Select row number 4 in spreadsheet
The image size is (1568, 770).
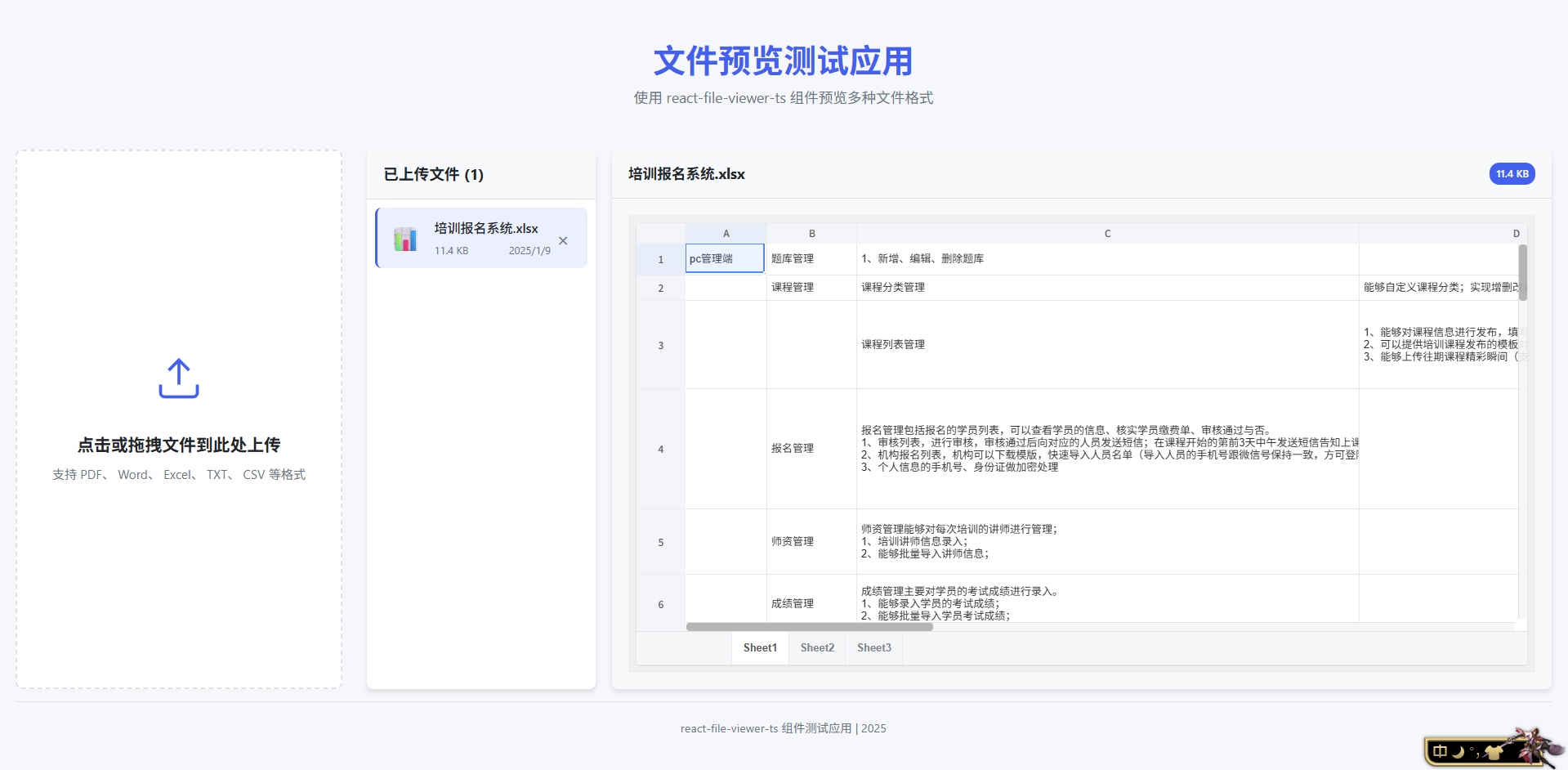tap(660, 449)
